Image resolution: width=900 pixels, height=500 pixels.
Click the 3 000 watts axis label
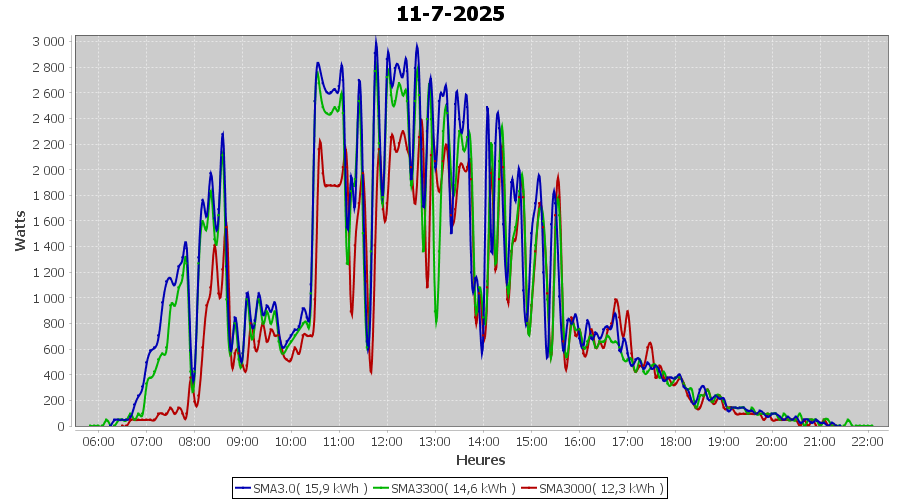[x=48, y=42]
